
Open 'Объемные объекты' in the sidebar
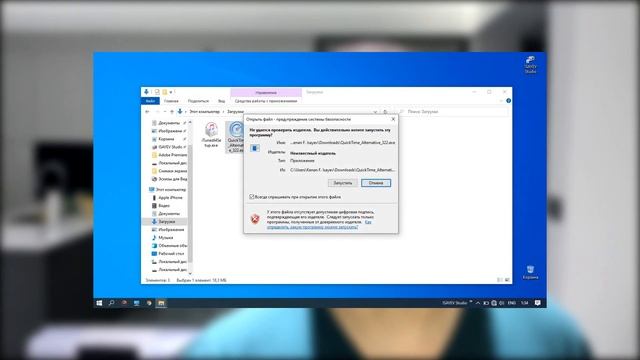[169, 246]
